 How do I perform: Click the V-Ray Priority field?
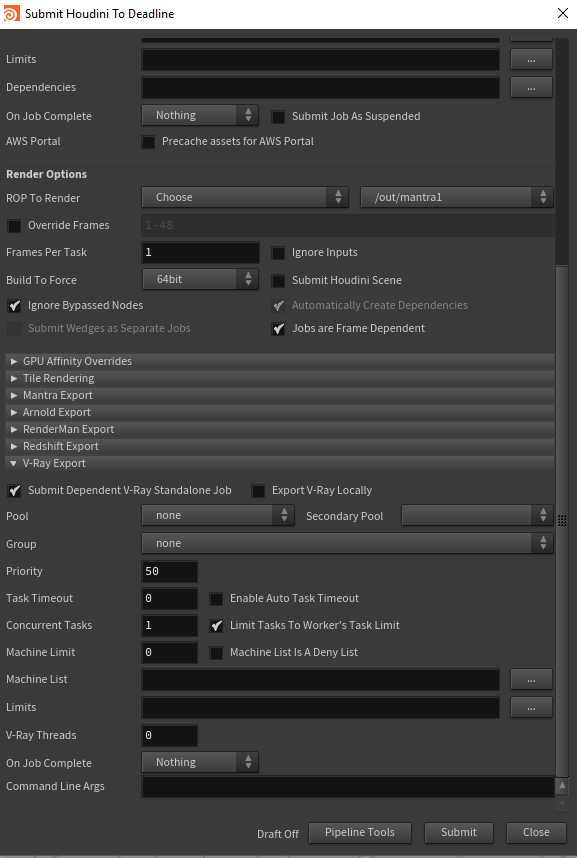tap(170, 571)
